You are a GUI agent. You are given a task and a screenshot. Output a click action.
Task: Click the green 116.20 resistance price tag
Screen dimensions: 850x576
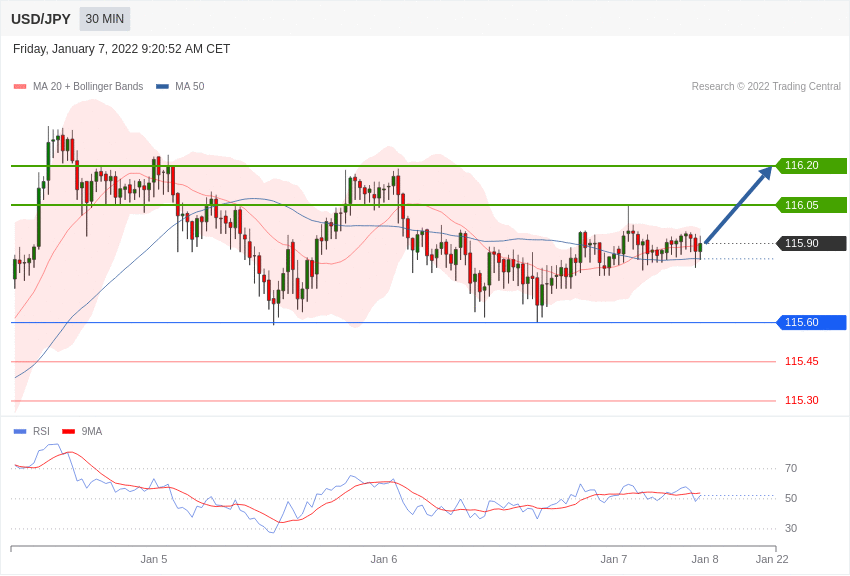pyautogui.click(x=811, y=166)
